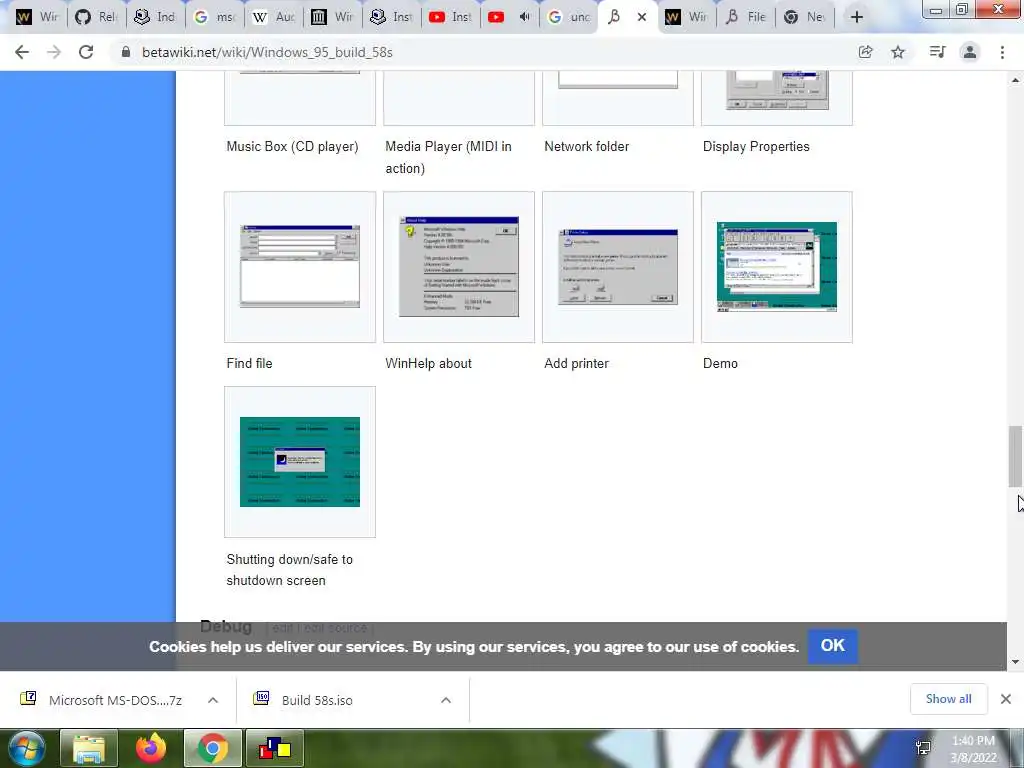Switch to the YouTube tab playing audio
The width and height of the screenshot is (1024, 768).
point(510,17)
